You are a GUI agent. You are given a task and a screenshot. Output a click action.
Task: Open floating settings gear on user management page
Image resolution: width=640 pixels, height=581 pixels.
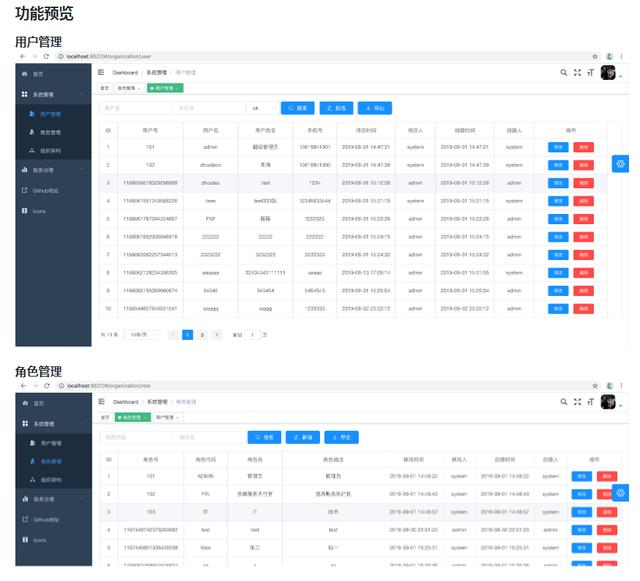620,164
